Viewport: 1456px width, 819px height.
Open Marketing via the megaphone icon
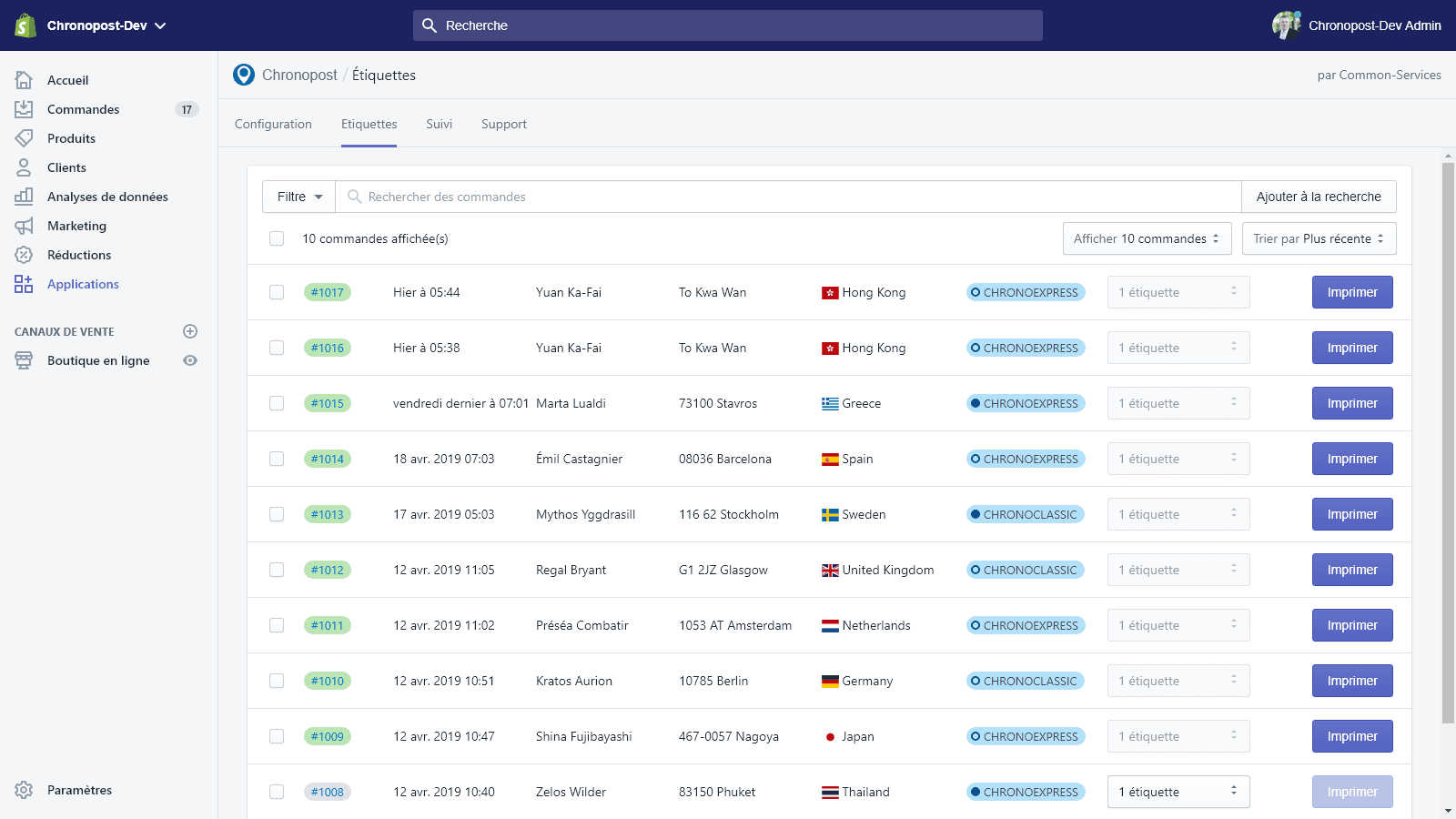[x=24, y=226]
